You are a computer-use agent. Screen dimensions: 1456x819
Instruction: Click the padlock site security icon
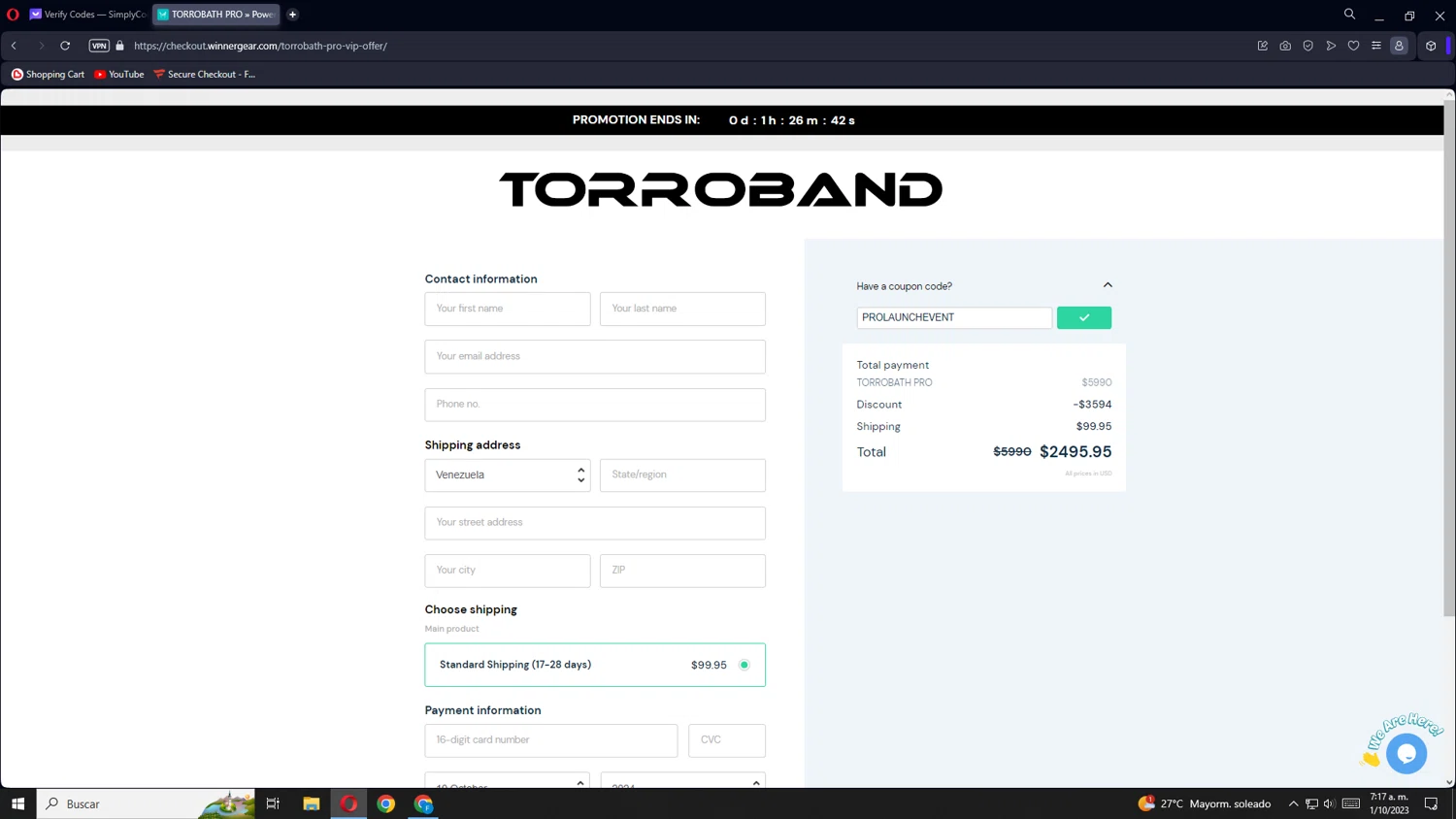[x=120, y=46]
